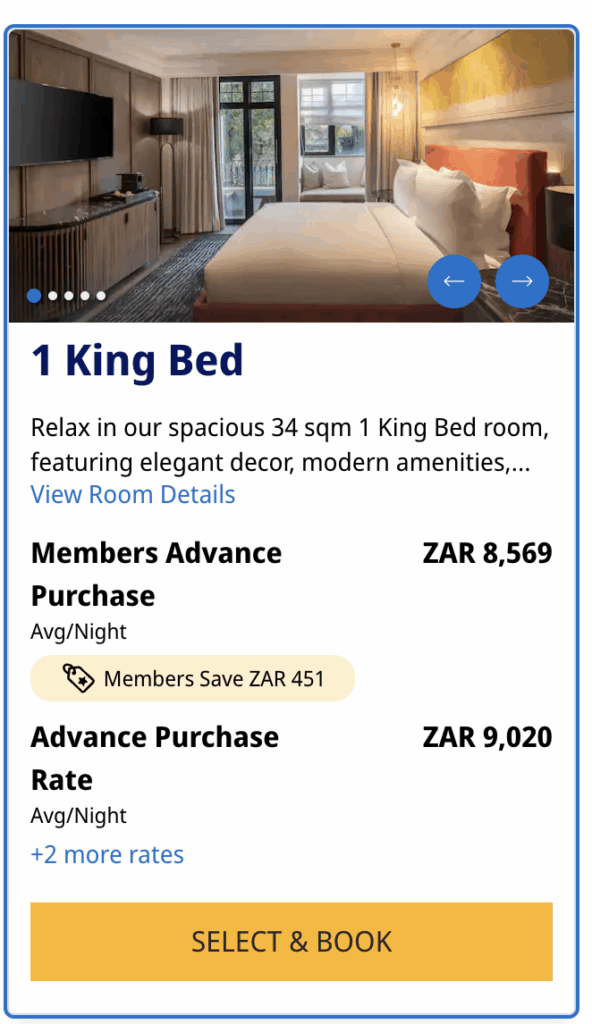Select the last carousel dot indicator

coord(101,296)
